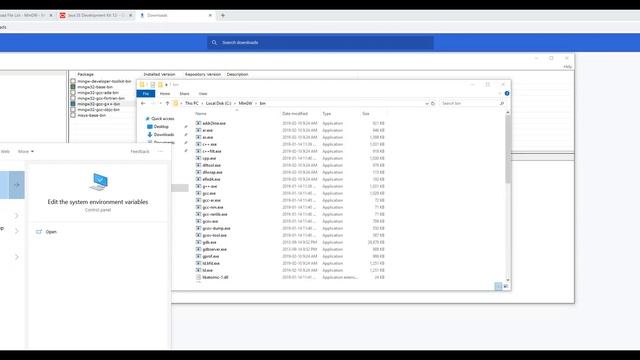Refresh the bin folder view
The image size is (640, 360).
click(433, 104)
